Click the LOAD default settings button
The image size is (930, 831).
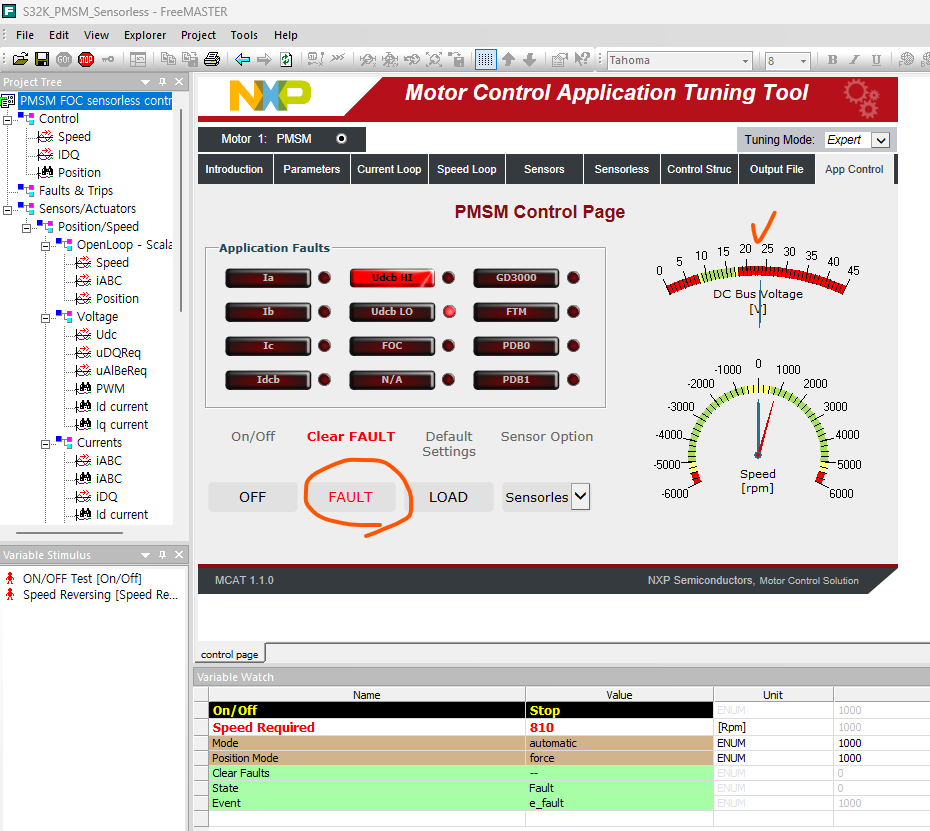pyautogui.click(x=448, y=497)
